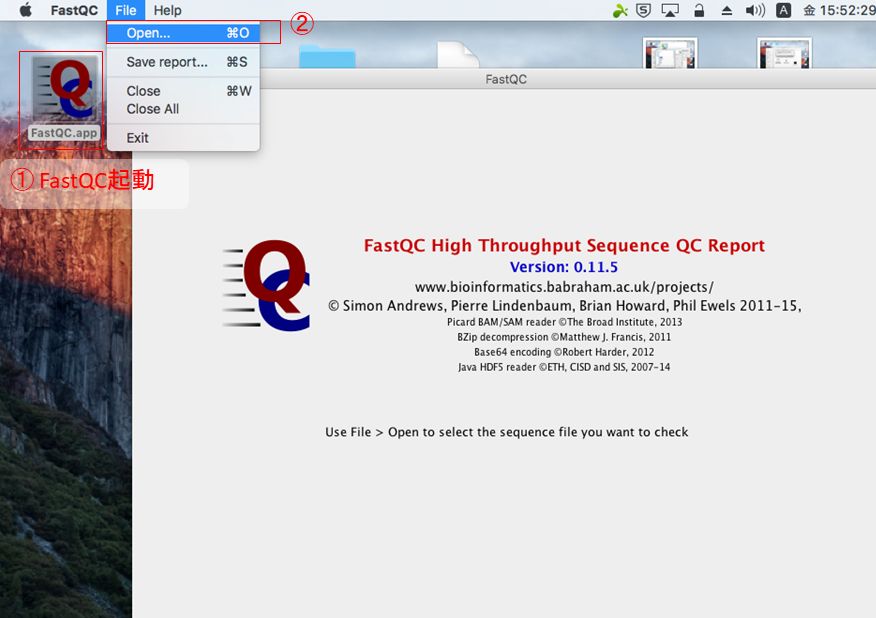
Task: Click the Java HDF5 reader credit line
Action: [x=564, y=367]
